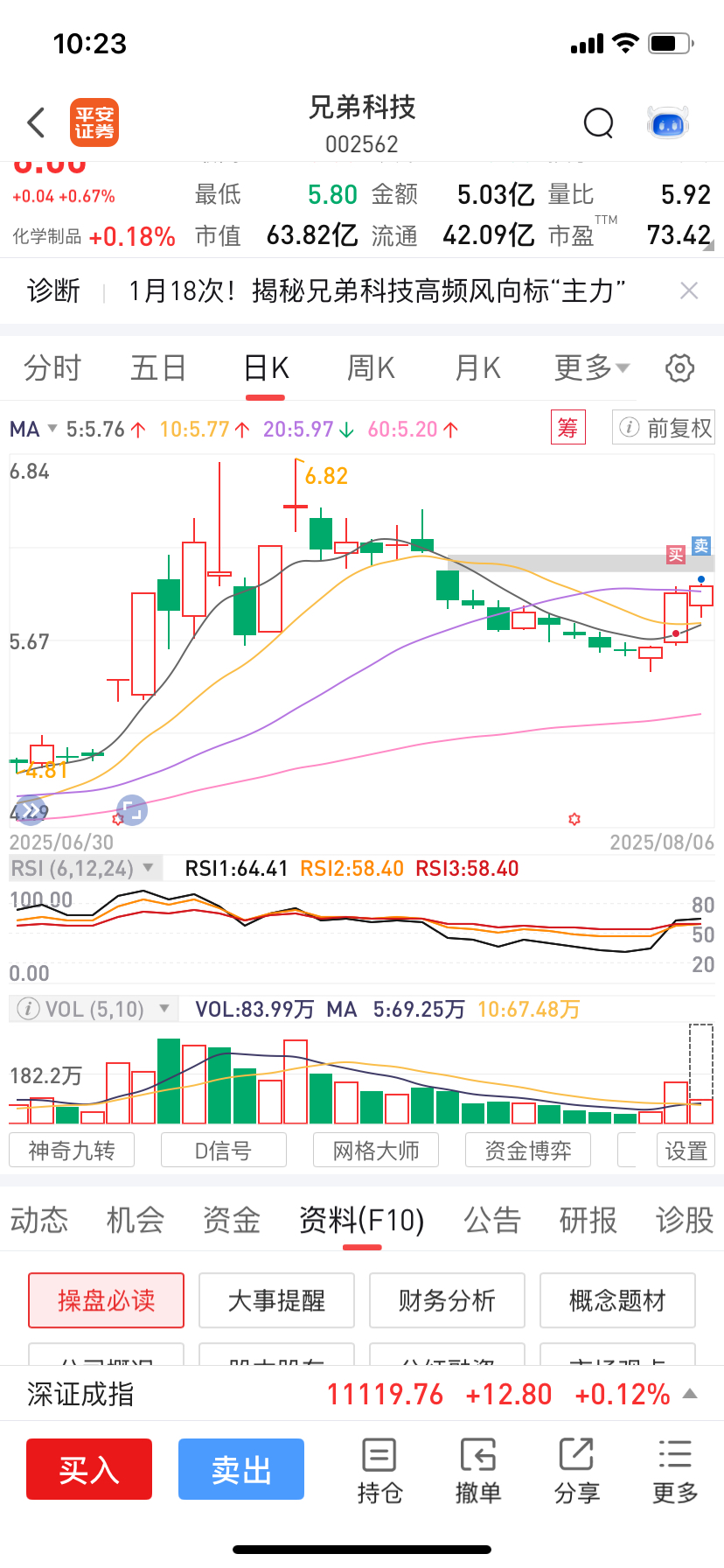724x1568 pixels.
Task: Select the 大事提醒 button
Action: click(276, 1300)
